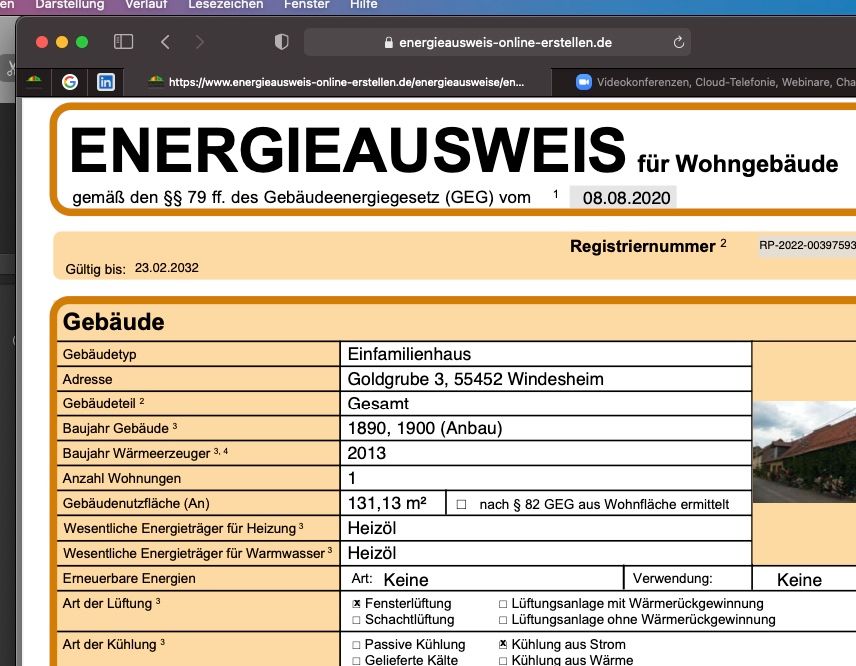Go back to the previous page

pos(166,42)
